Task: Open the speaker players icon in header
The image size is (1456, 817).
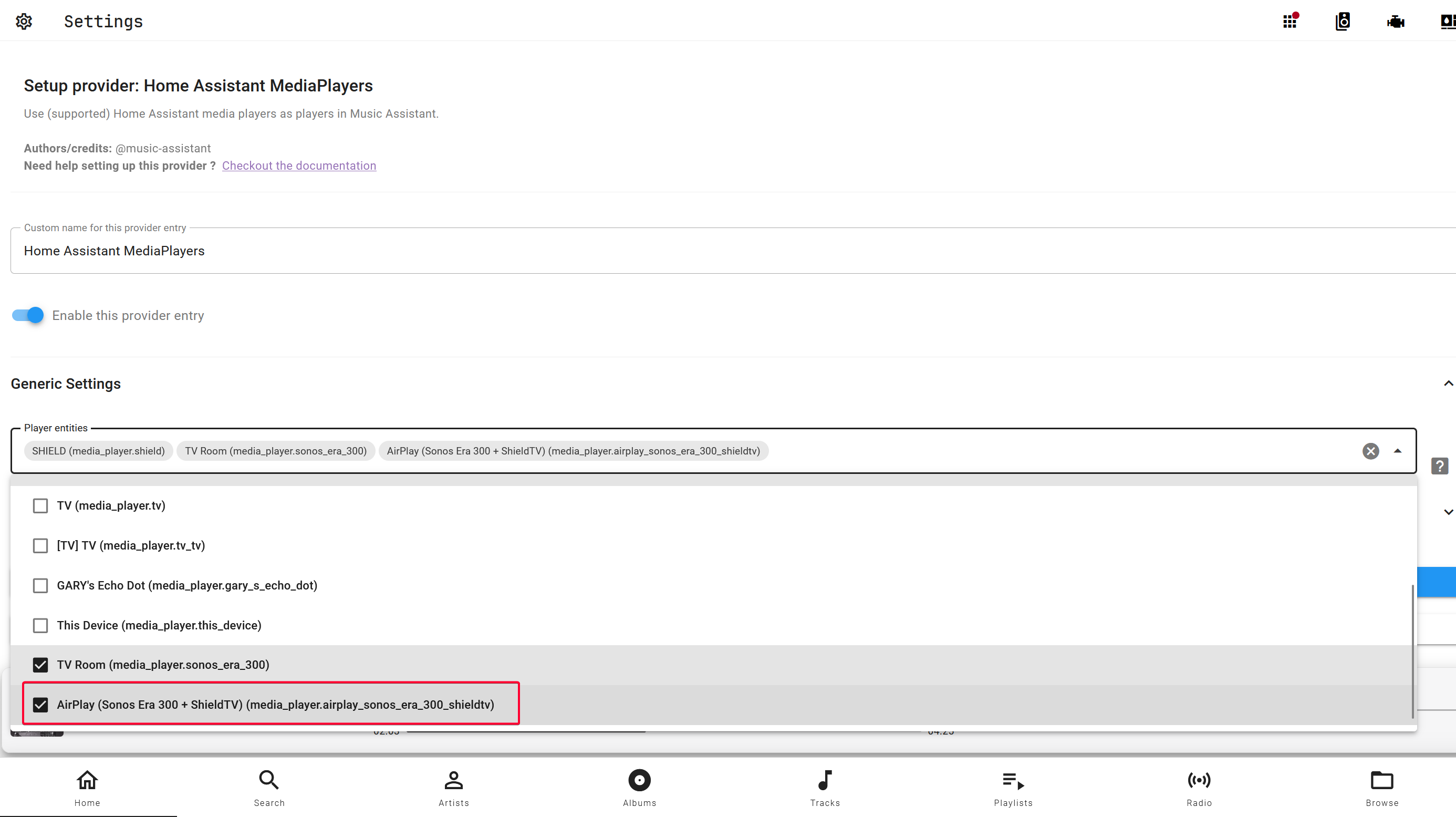Action: click(1343, 22)
